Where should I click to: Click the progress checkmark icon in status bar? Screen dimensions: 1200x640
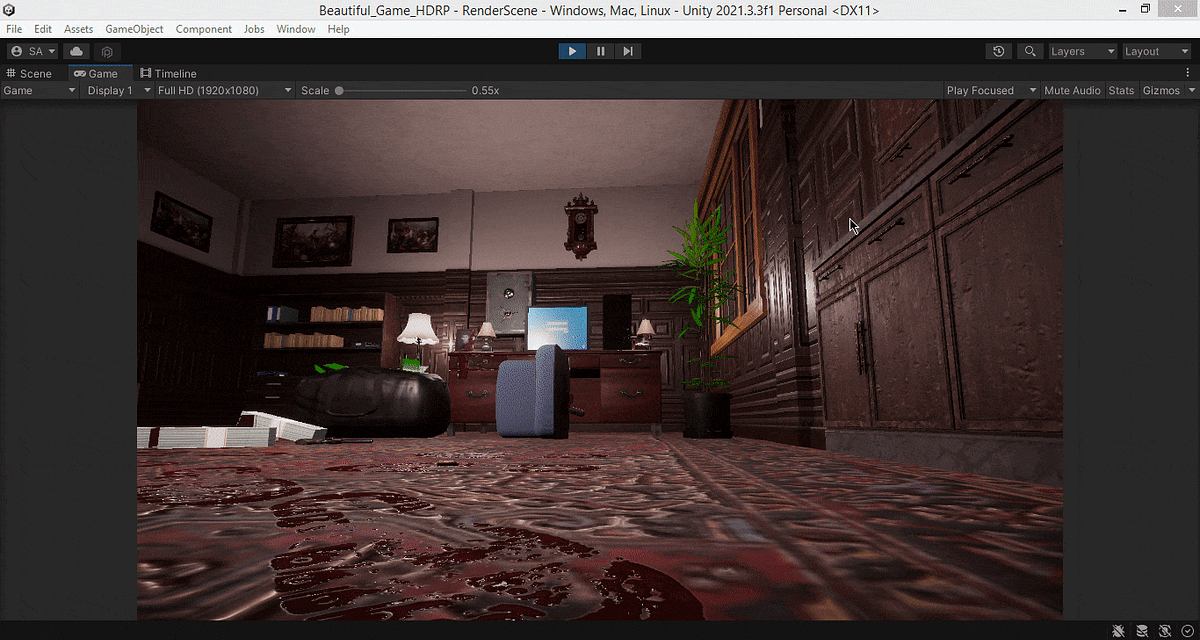click(x=1187, y=631)
